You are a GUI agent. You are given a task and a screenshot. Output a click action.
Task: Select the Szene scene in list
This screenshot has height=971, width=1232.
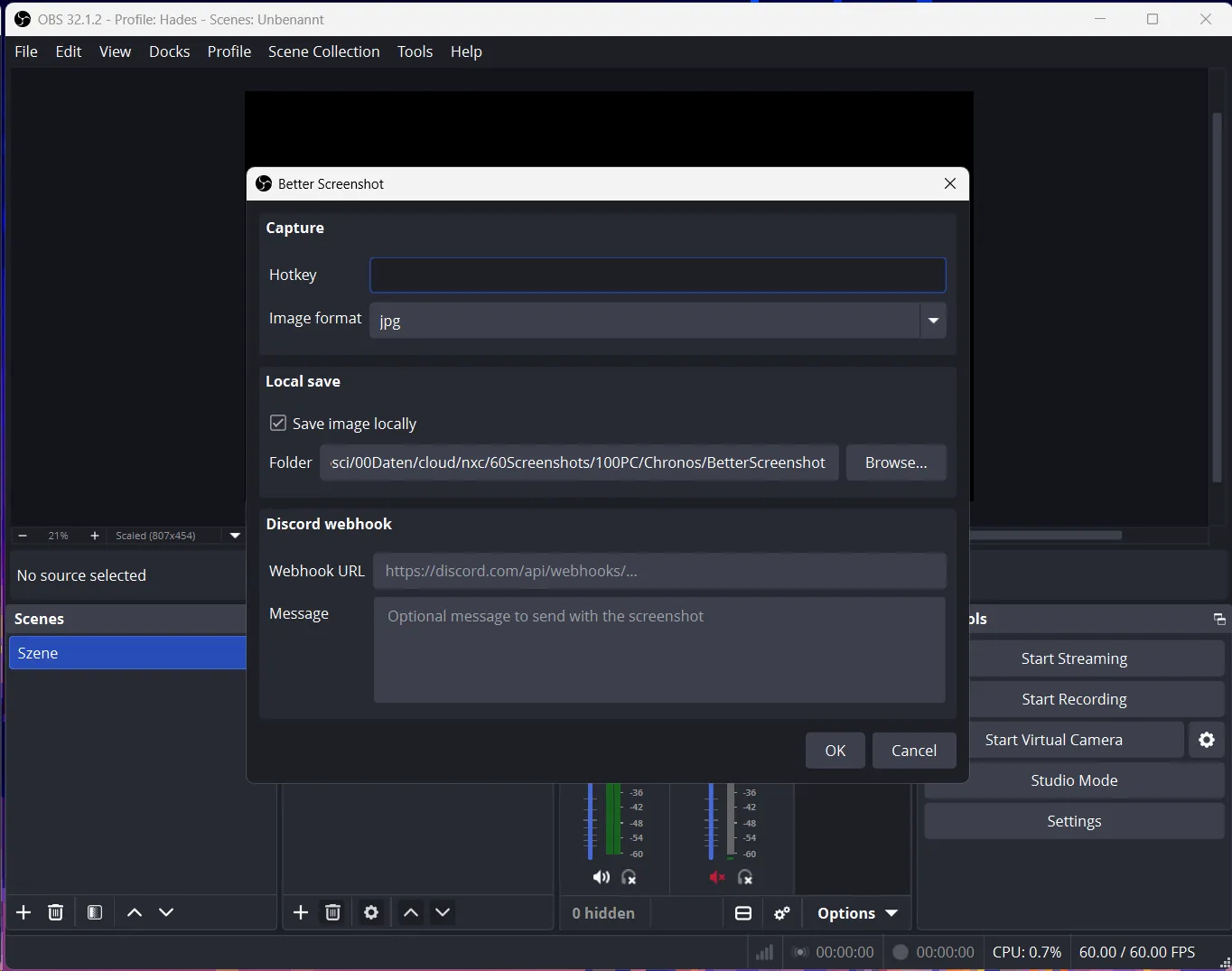(x=127, y=653)
